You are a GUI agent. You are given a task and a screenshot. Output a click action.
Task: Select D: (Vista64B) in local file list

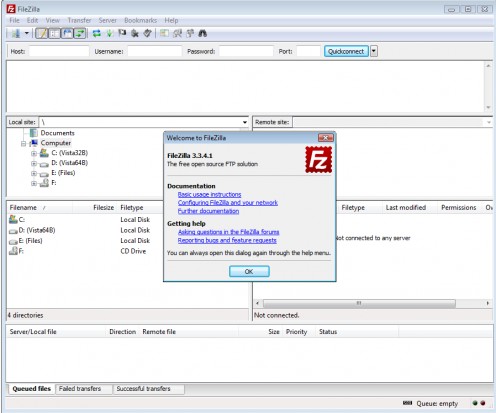85,230
